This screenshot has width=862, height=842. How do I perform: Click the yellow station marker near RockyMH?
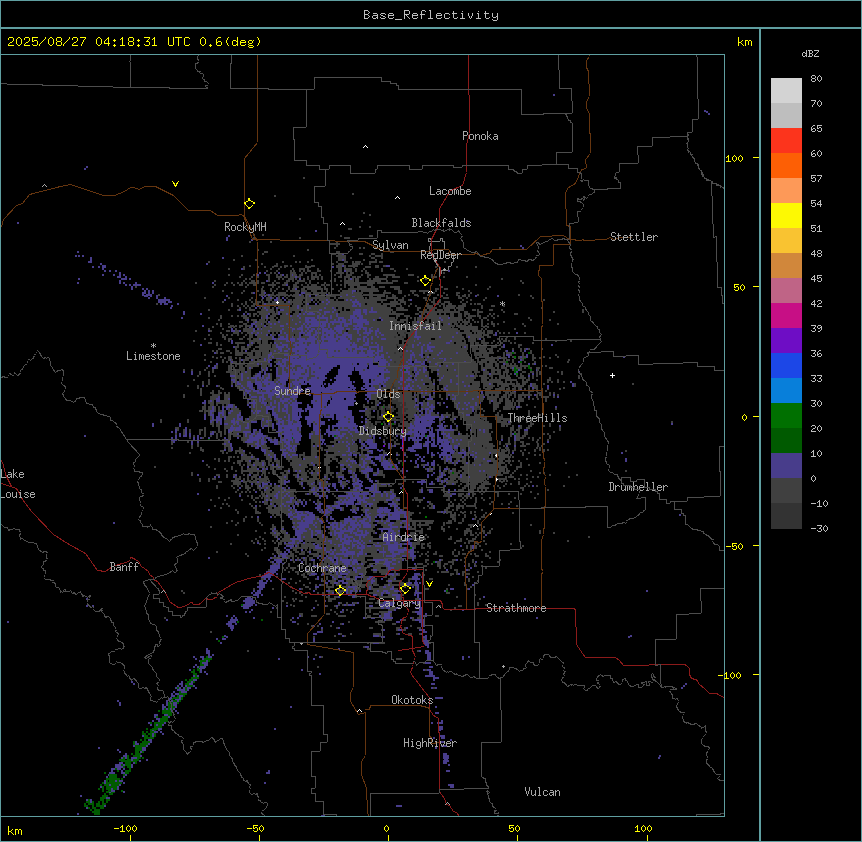[x=250, y=204]
